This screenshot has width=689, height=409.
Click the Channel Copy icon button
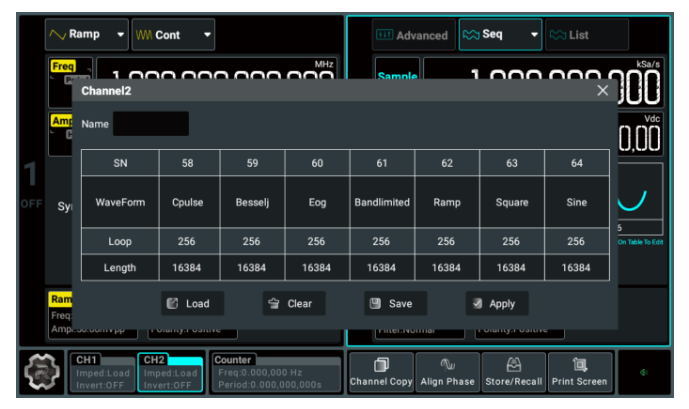[x=381, y=372]
